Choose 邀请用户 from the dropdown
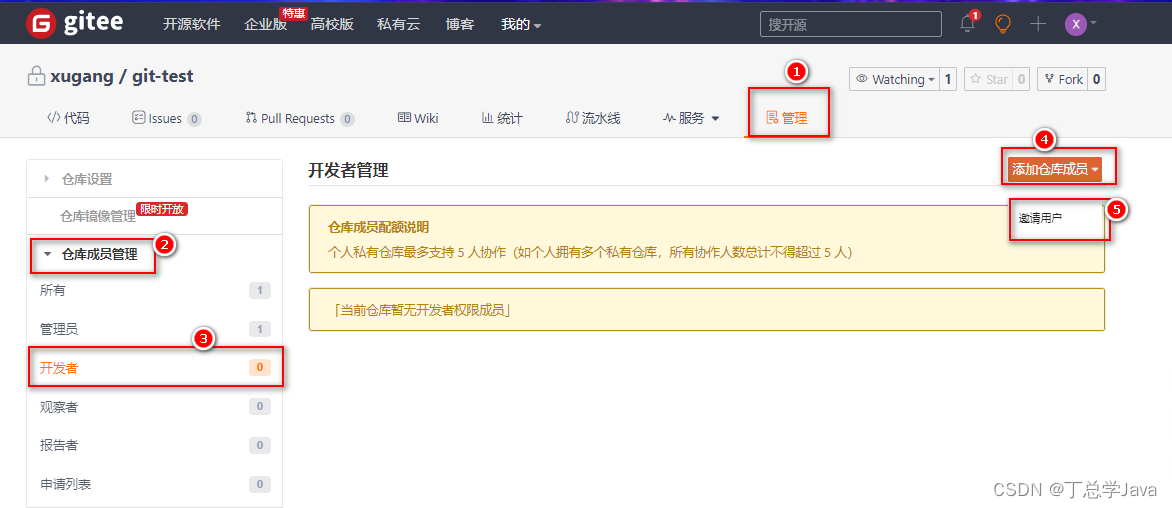Viewport: 1172px width, 508px height. click(1040, 218)
